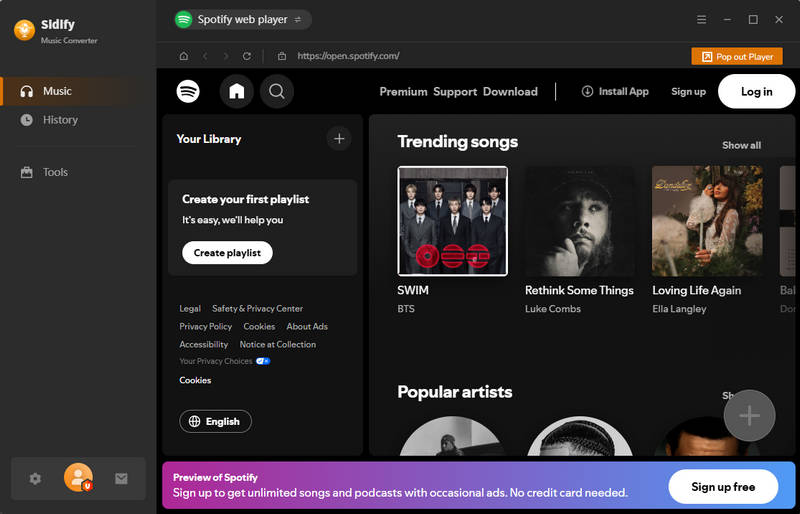Image resolution: width=800 pixels, height=514 pixels.
Task: Select Loving Life Again cover thumbnail
Action: click(708, 221)
